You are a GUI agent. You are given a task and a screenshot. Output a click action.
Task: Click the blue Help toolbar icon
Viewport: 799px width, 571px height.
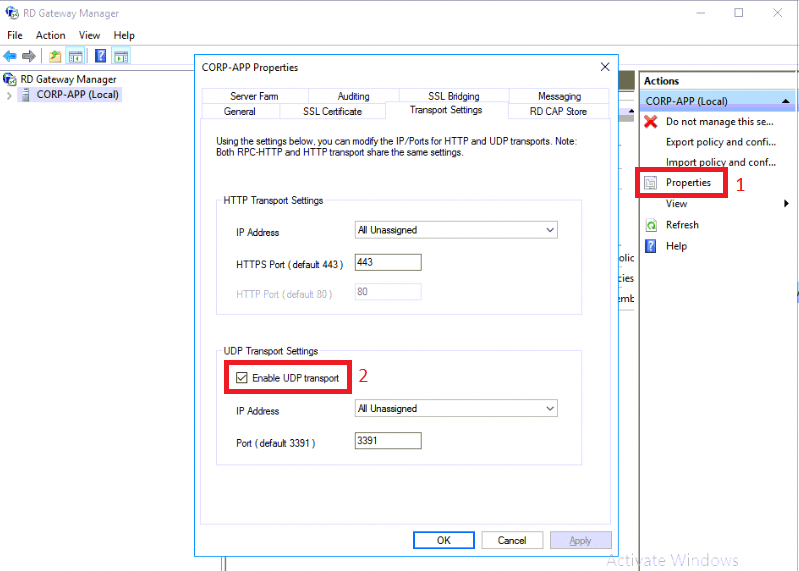(x=100, y=56)
